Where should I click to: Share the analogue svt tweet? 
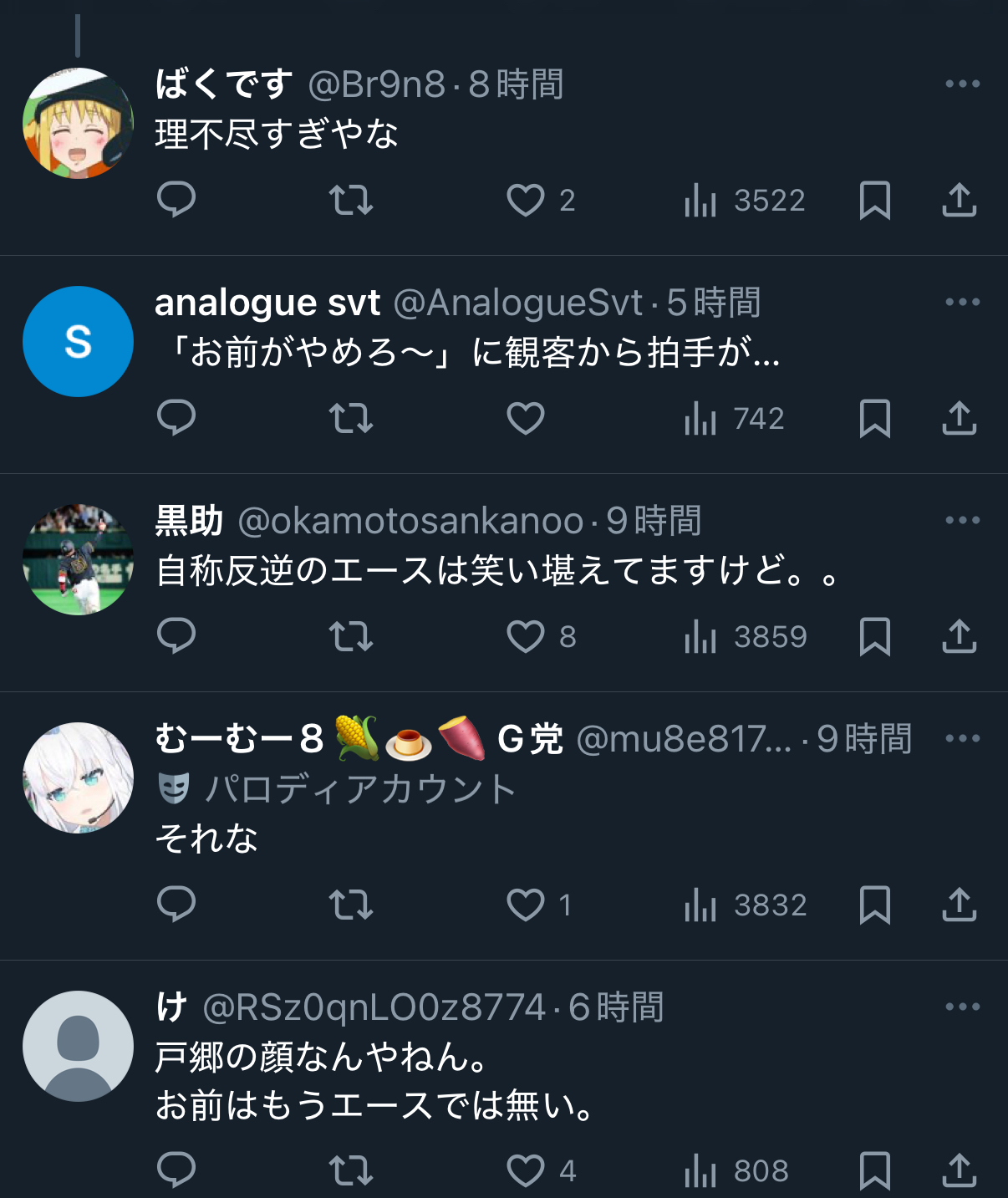click(959, 418)
